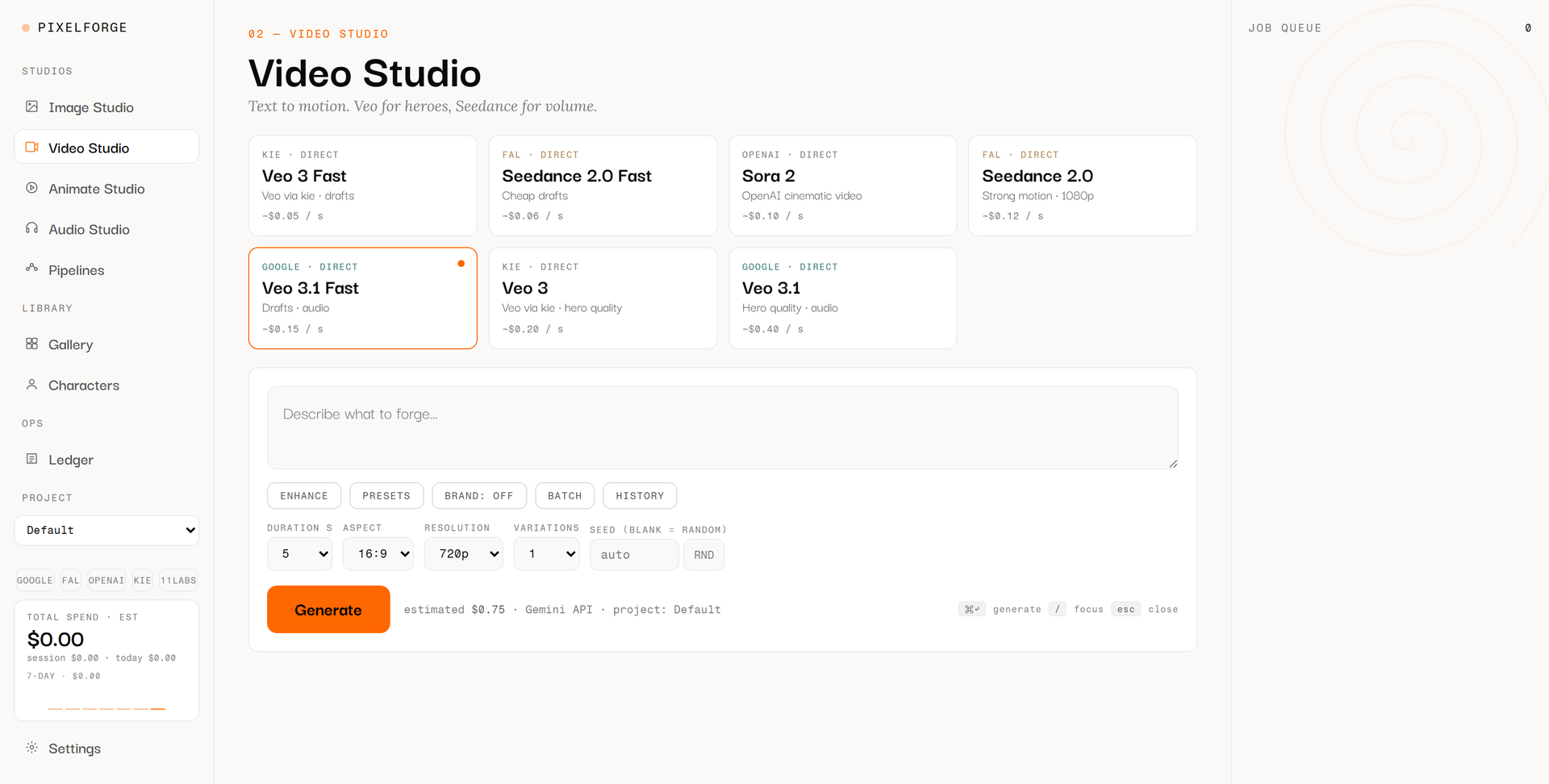Viewport: 1549px width, 784px height.
Task: Open the Ledger page
Action: 106,460
